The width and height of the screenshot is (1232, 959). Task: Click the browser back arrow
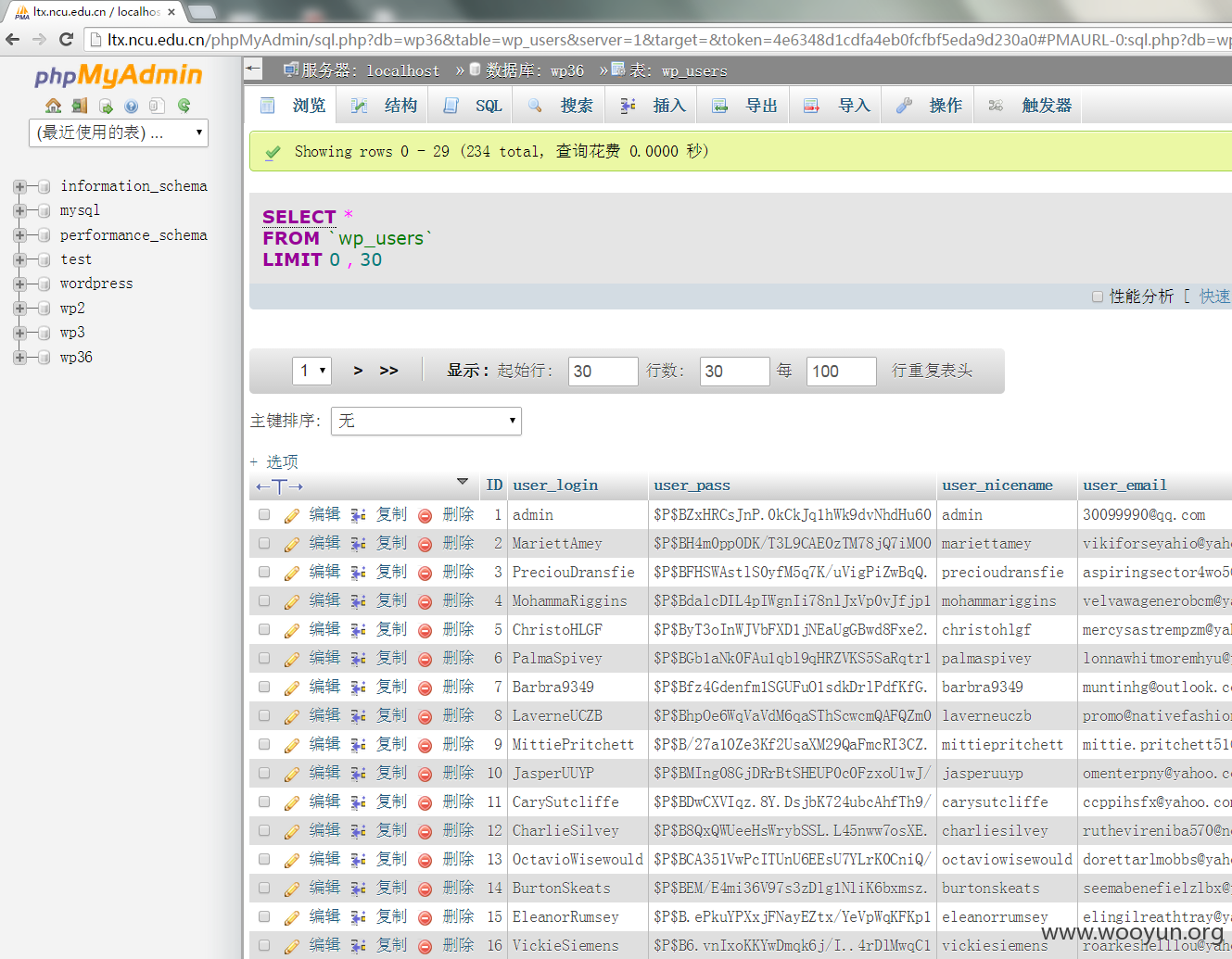tap(13, 40)
